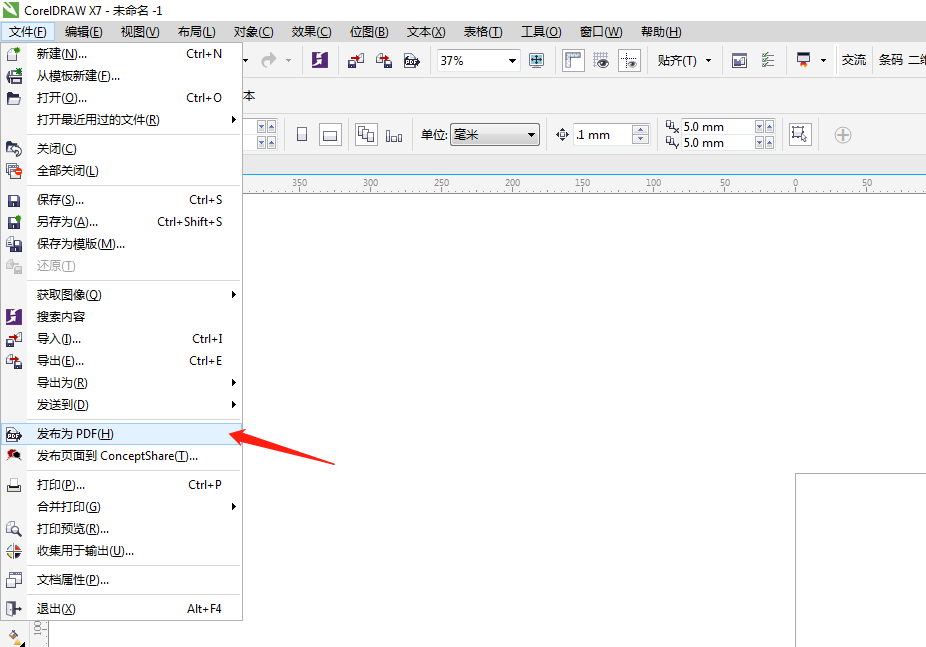The image size is (926, 647).
Task: Expand 发送到(D) submenu
Action: [122, 405]
